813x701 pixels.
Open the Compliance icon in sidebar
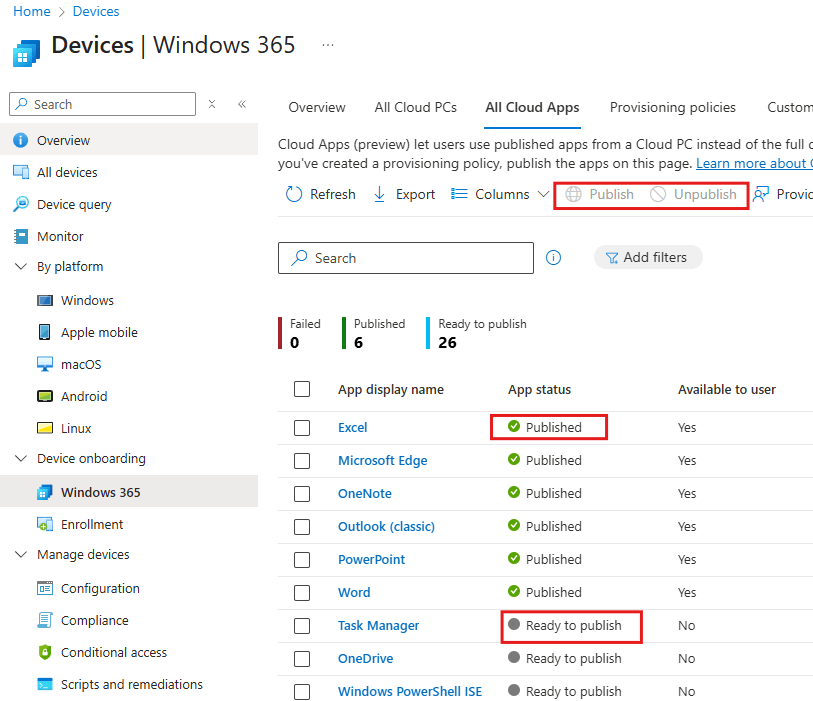[x=45, y=621]
